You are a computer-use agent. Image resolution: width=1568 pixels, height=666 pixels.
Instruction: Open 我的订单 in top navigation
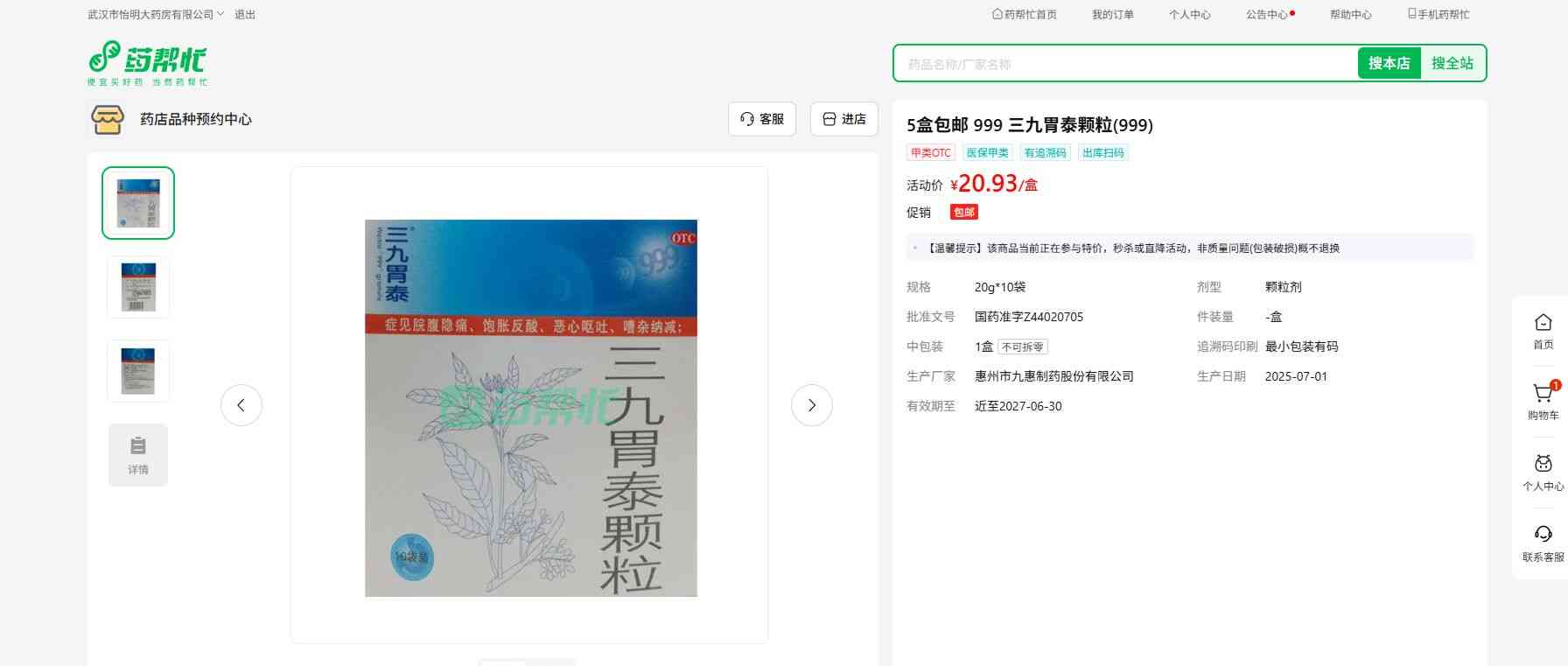[x=1112, y=15]
